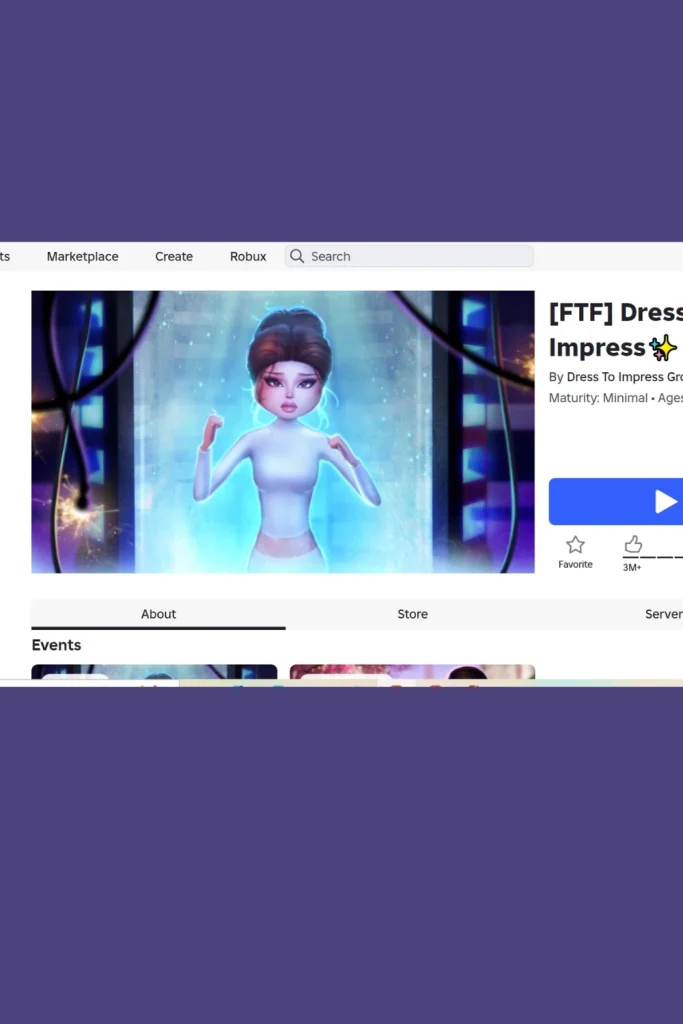The width and height of the screenshot is (683, 1024).
Task: Switch to the Store tab
Action: pos(413,614)
